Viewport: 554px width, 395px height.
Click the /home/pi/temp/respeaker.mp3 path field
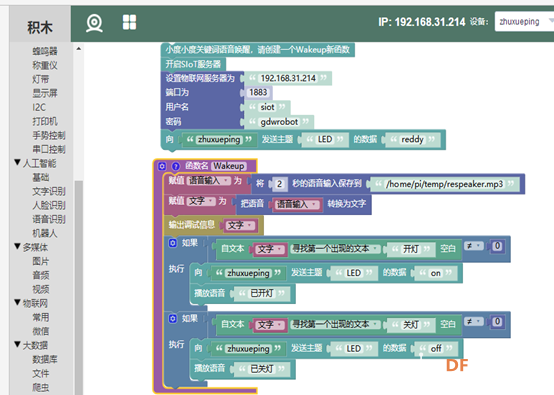click(444, 184)
